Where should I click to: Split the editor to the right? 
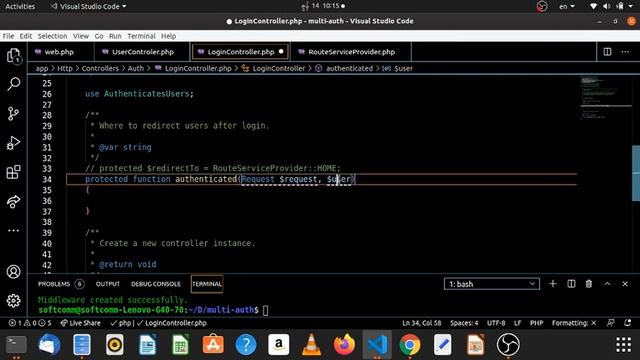[x=607, y=52]
